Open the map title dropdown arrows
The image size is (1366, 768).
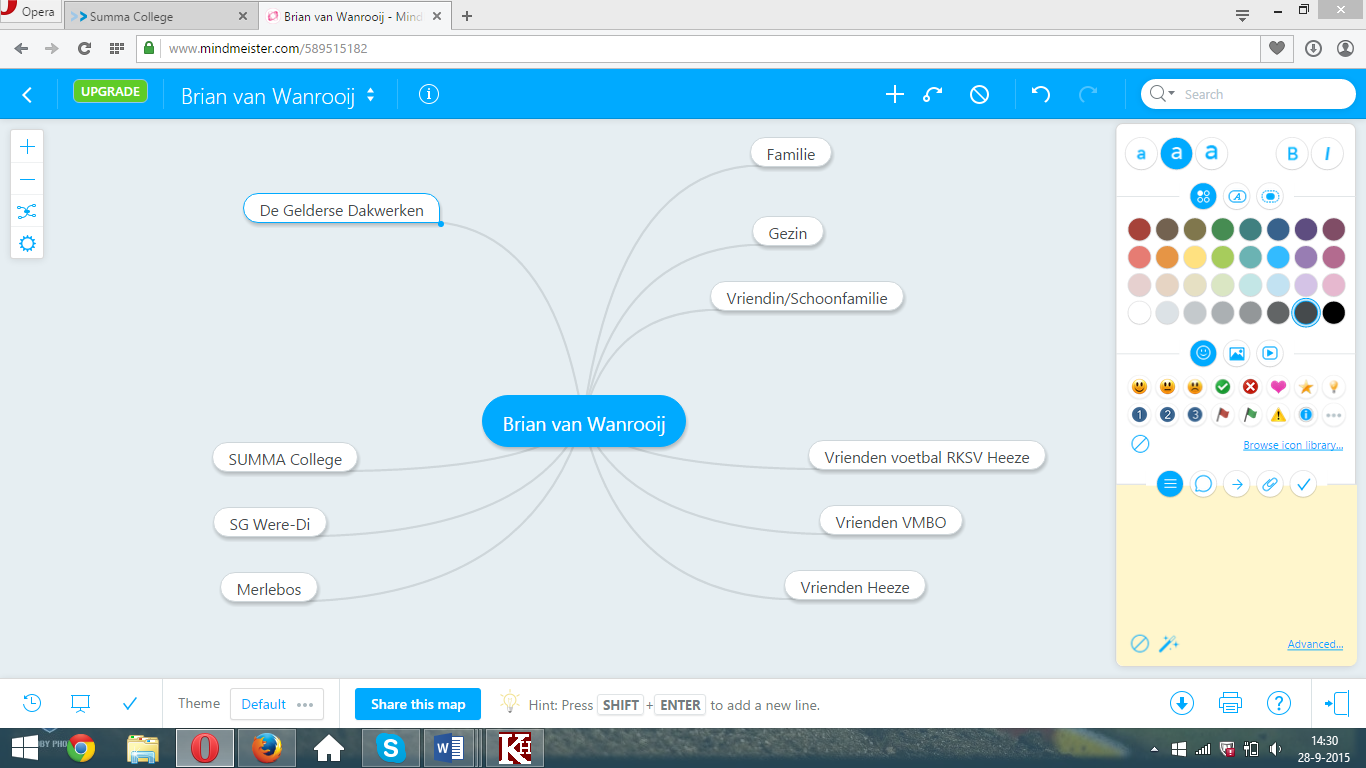[x=371, y=95]
